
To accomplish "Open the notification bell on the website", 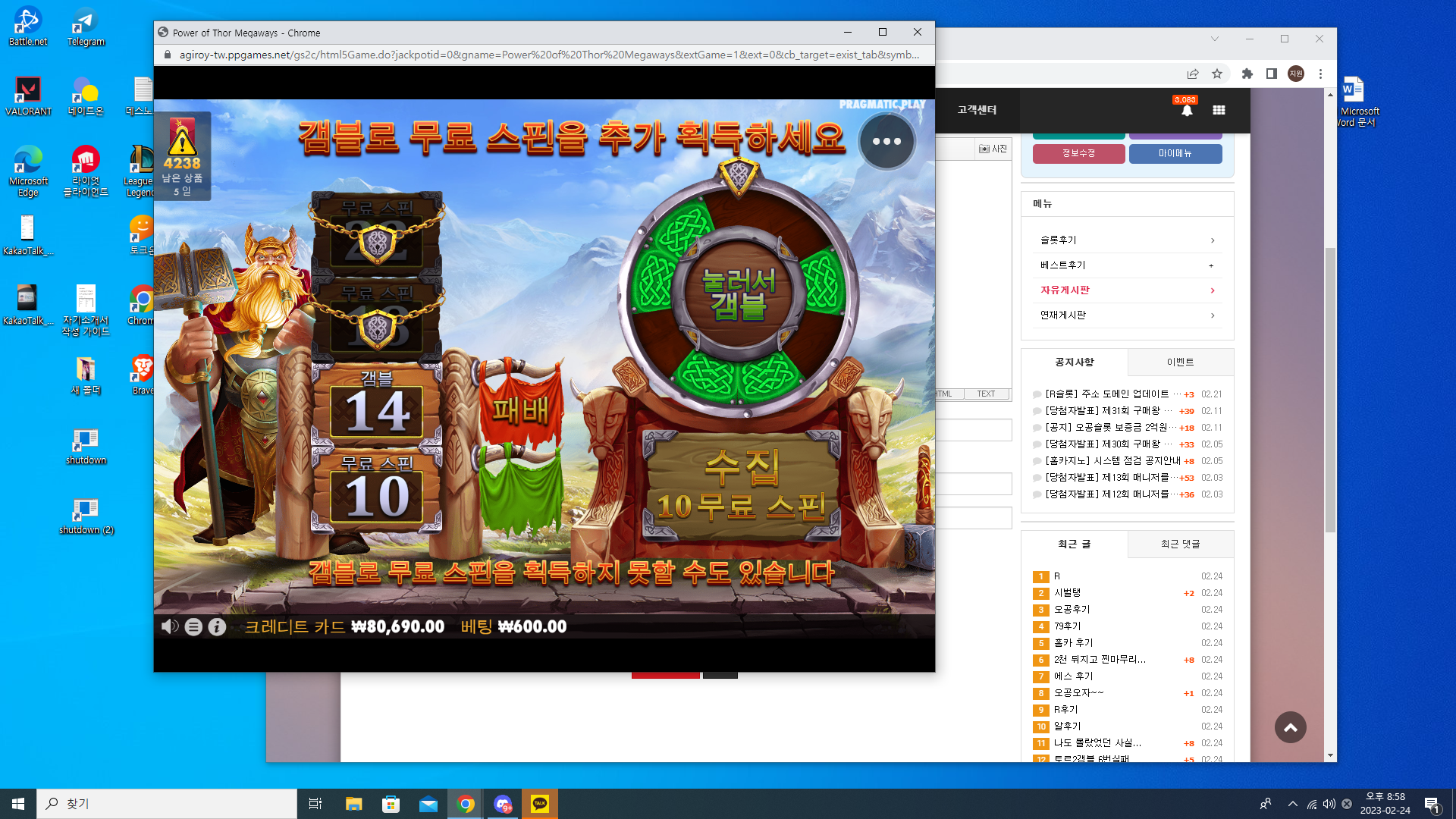I will [x=1187, y=111].
